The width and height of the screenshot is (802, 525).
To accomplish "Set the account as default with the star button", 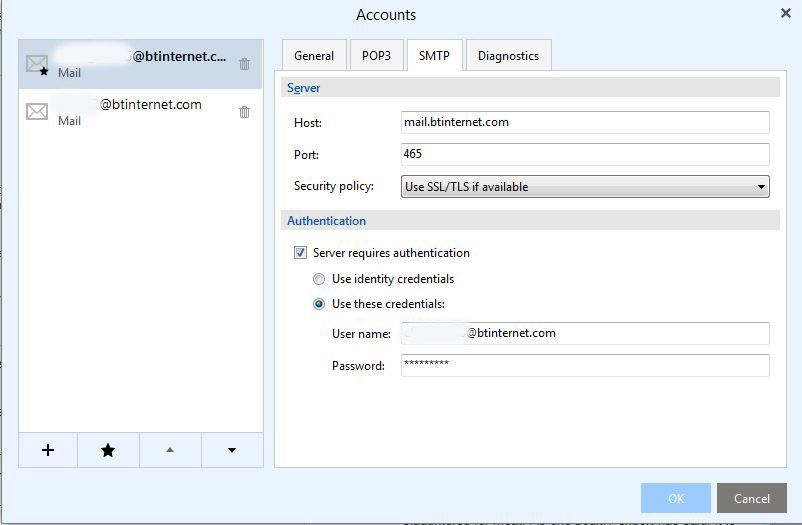I will coord(108,450).
